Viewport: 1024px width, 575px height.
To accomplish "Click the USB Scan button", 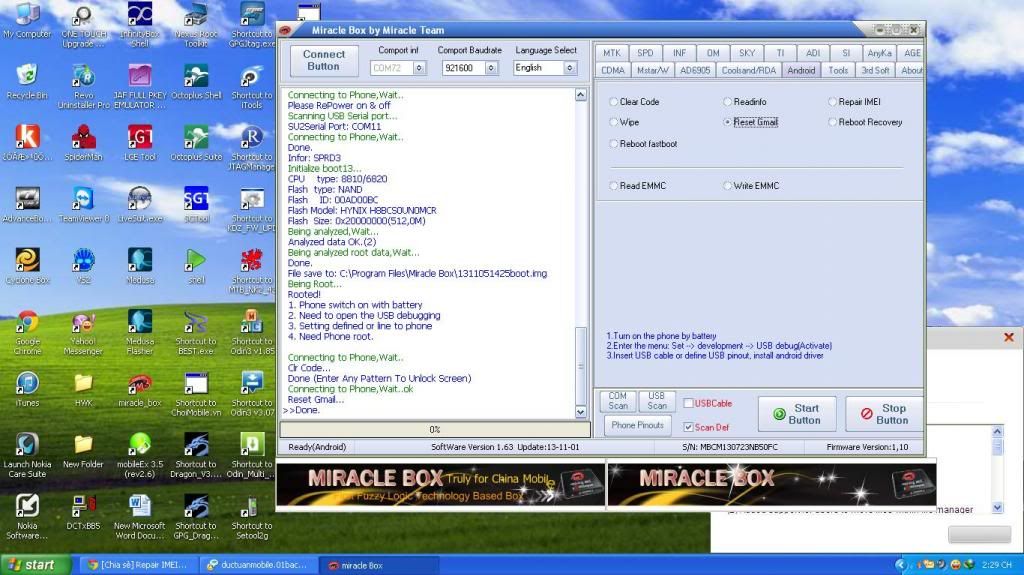I will click(x=656, y=401).
